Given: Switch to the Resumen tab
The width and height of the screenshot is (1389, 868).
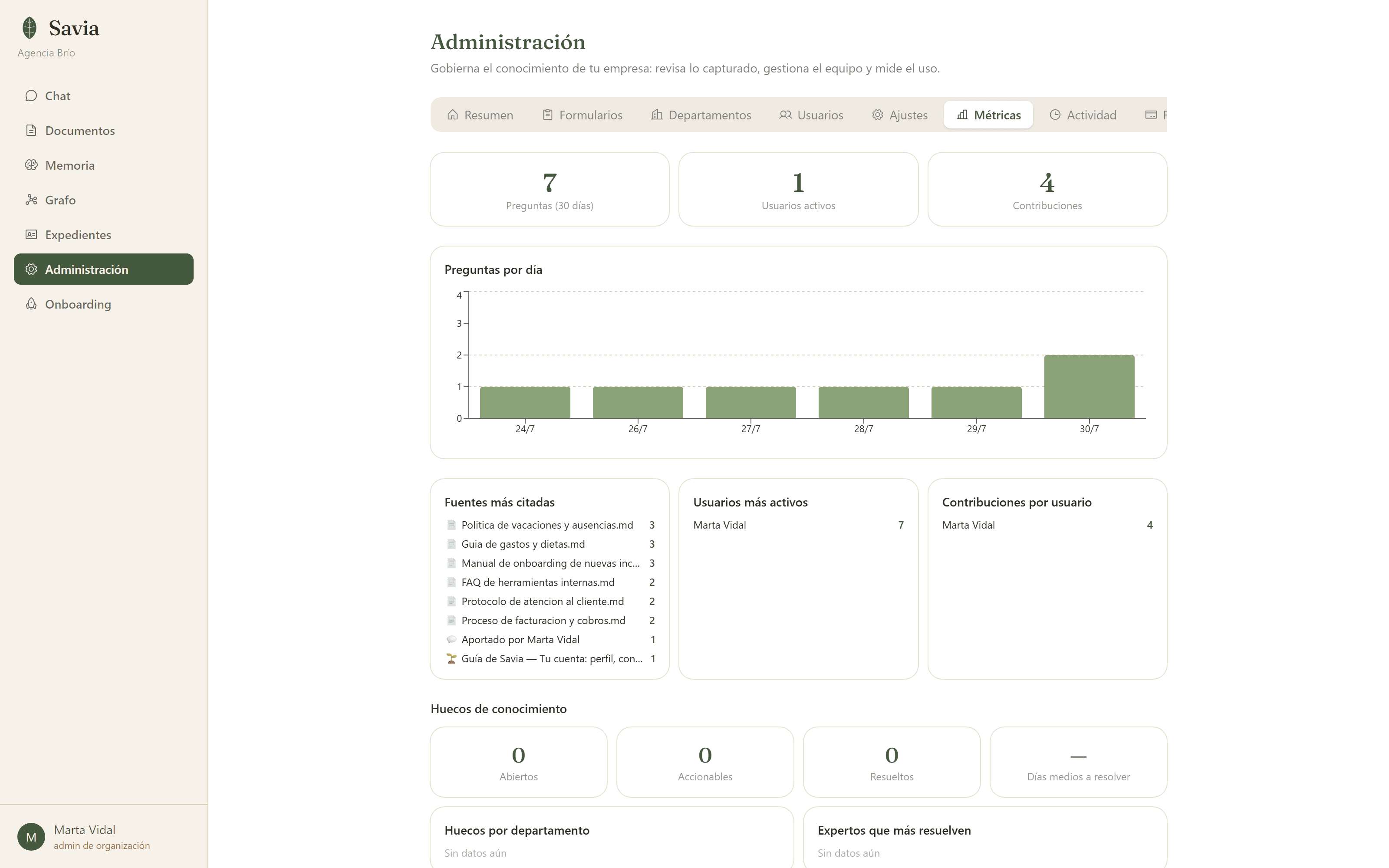Looking at the screenshot, I should coord(480,115).
